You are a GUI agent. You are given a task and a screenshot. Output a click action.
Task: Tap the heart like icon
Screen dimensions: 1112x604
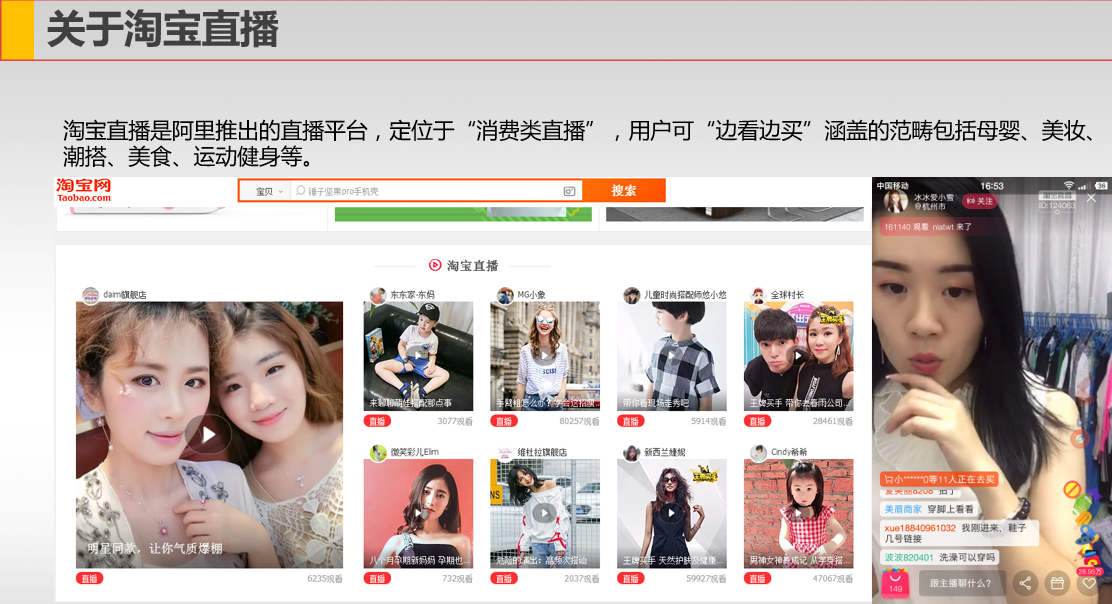point(1089,583)
